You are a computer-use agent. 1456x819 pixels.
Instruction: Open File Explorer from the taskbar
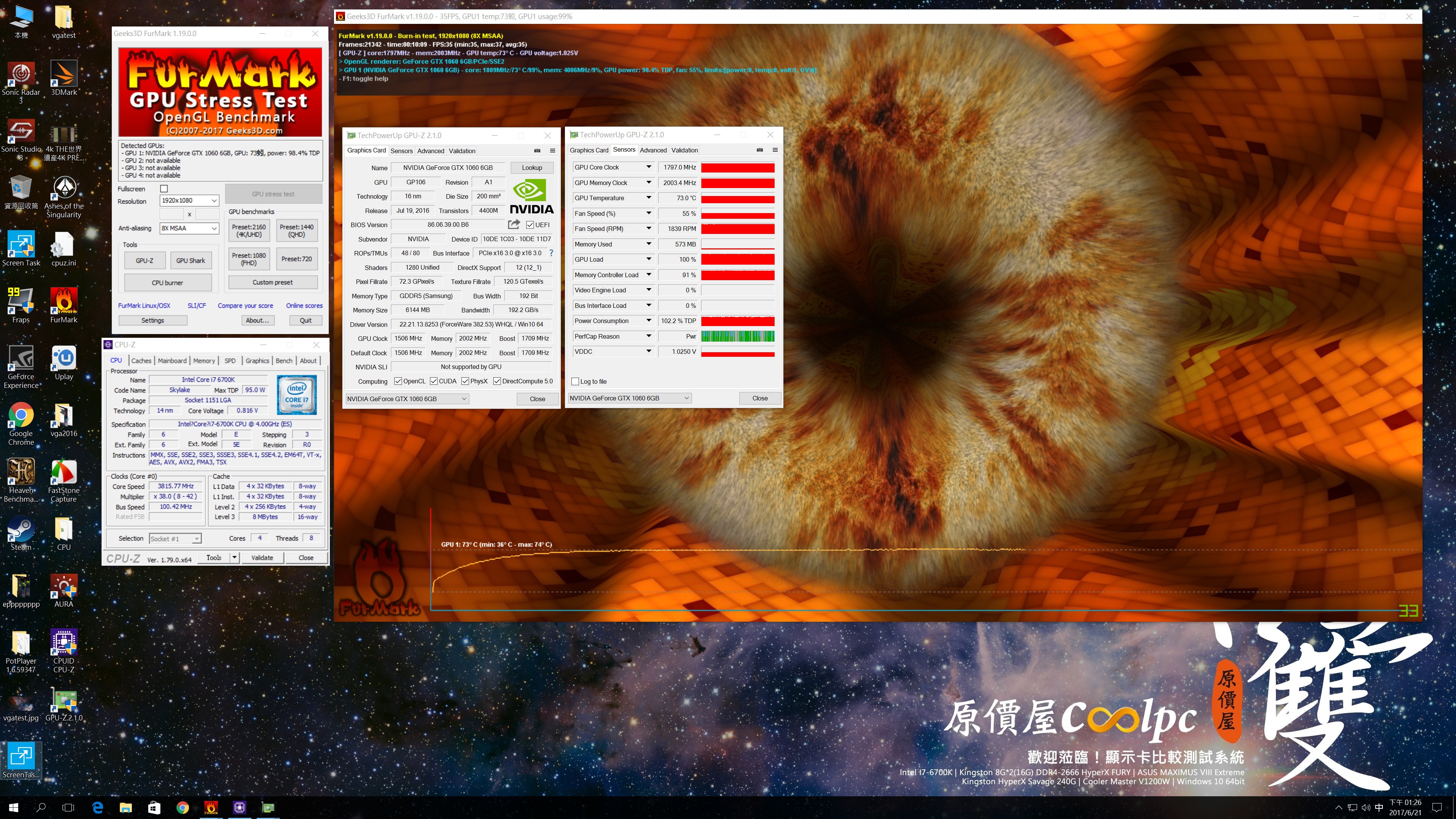coord(126,807)
